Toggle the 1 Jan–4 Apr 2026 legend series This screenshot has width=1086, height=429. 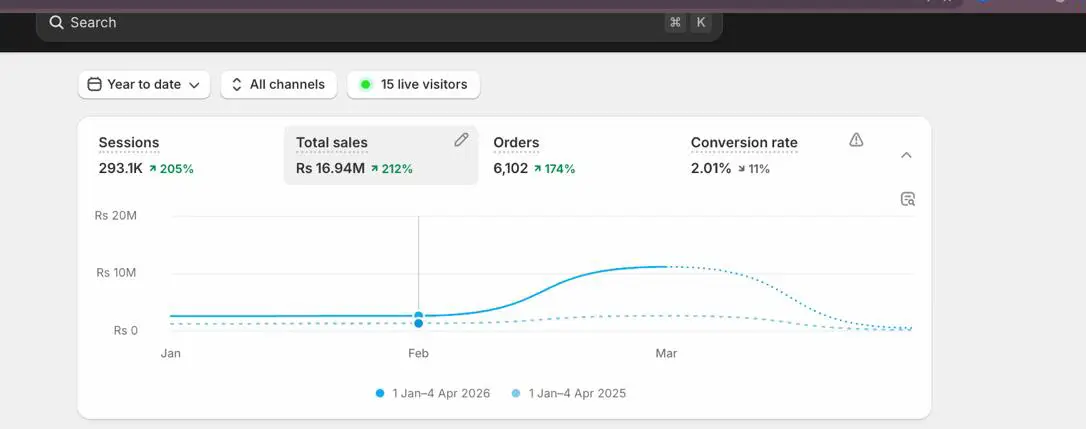click(433, 393)
